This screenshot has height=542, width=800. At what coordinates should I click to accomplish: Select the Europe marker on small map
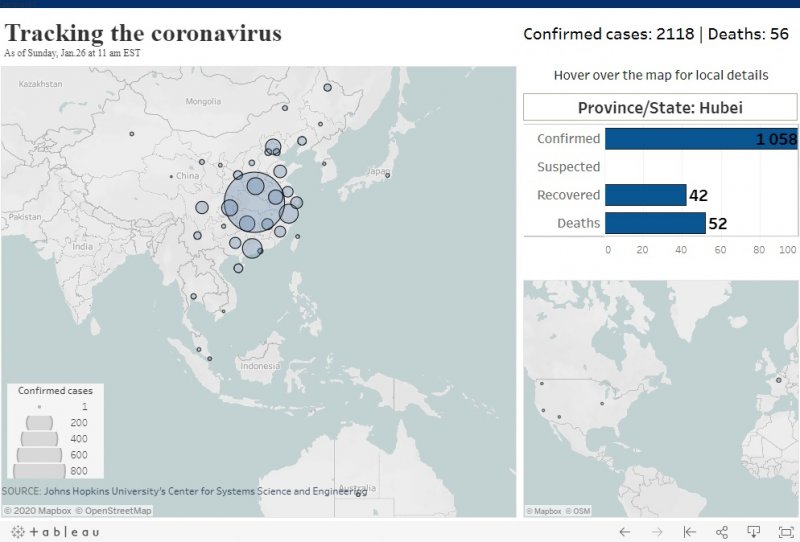click(779, 380)
